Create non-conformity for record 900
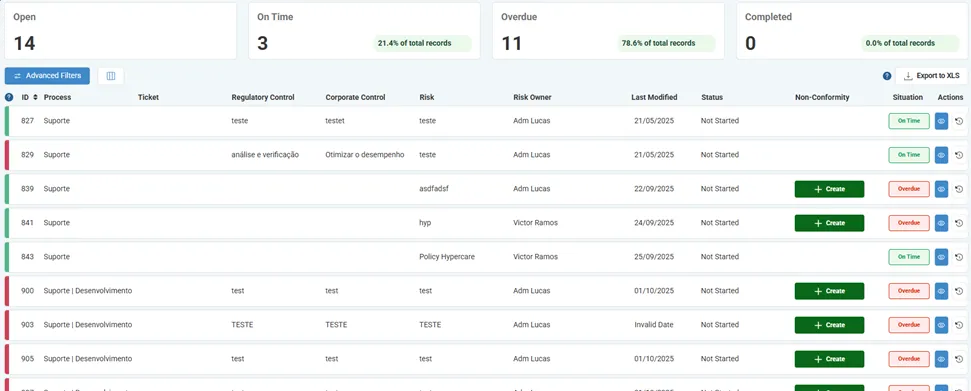The height and width of the screenshot is (391, 971). point(829,291)
